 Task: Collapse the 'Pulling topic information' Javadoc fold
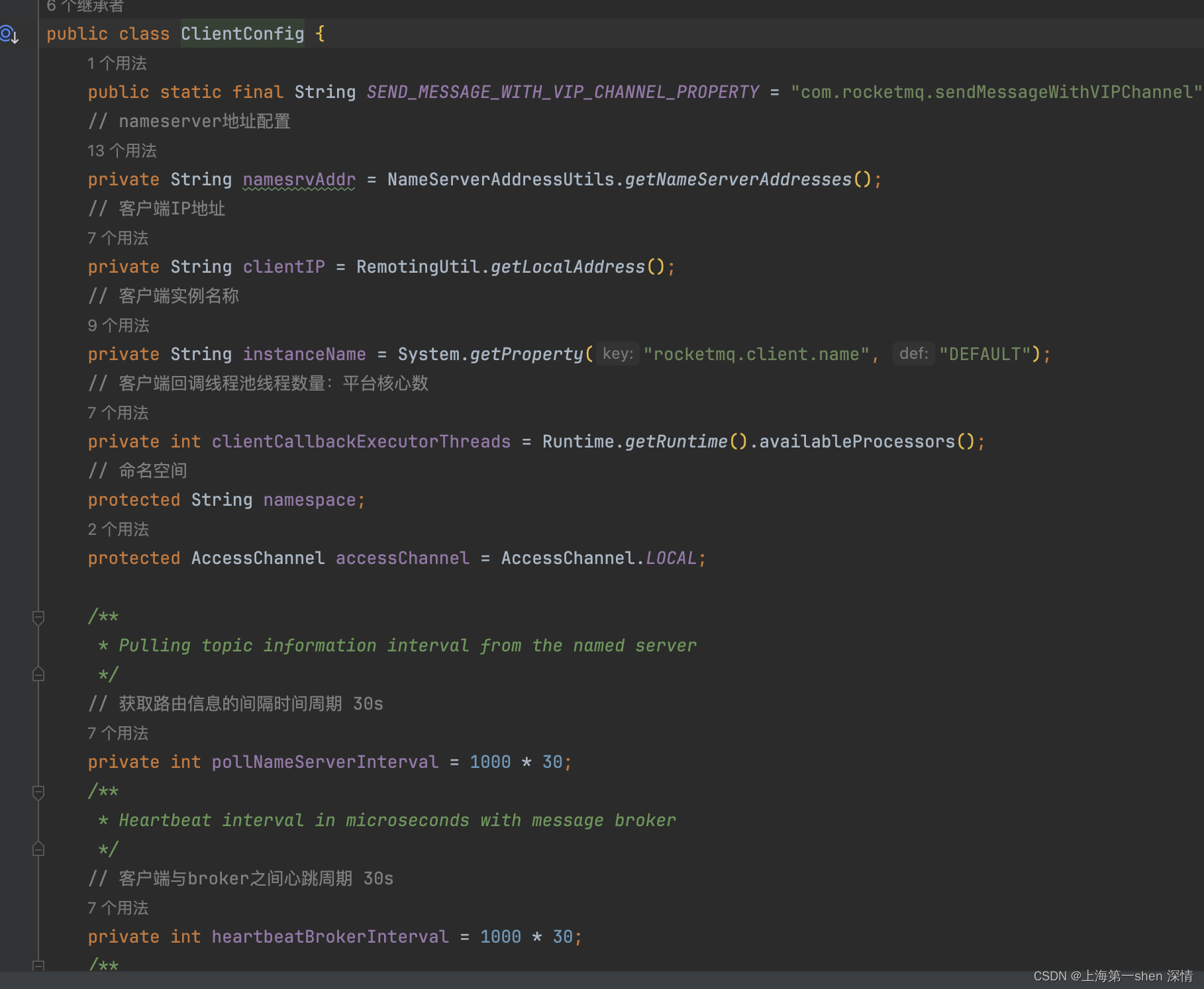(38, 618)
